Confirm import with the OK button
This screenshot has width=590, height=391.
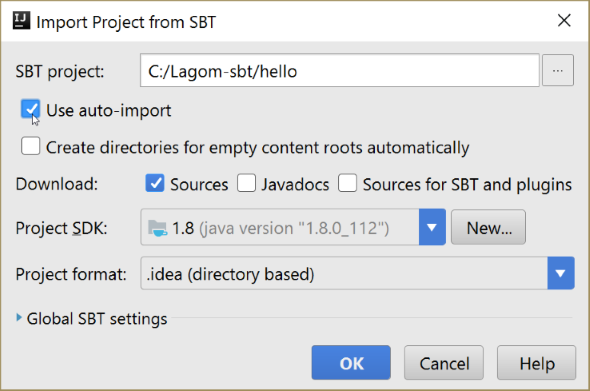(351, 363)
